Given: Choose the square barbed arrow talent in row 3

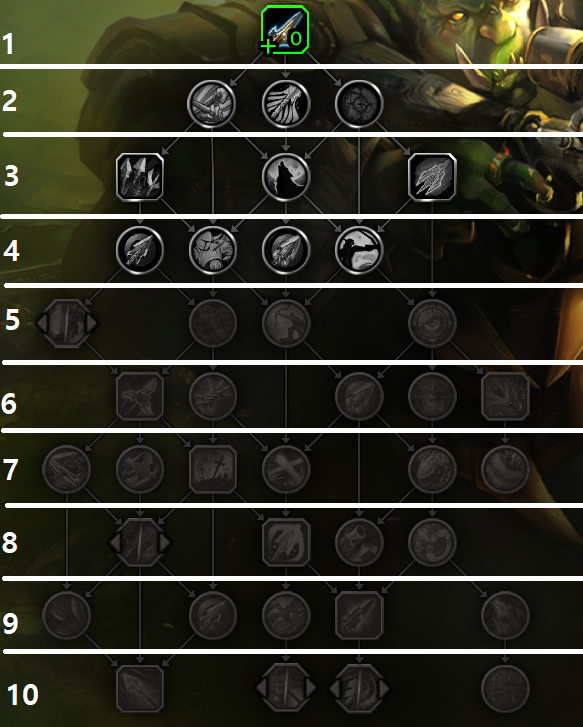Looking at the screenshot, I should click(x=432, y=177).
